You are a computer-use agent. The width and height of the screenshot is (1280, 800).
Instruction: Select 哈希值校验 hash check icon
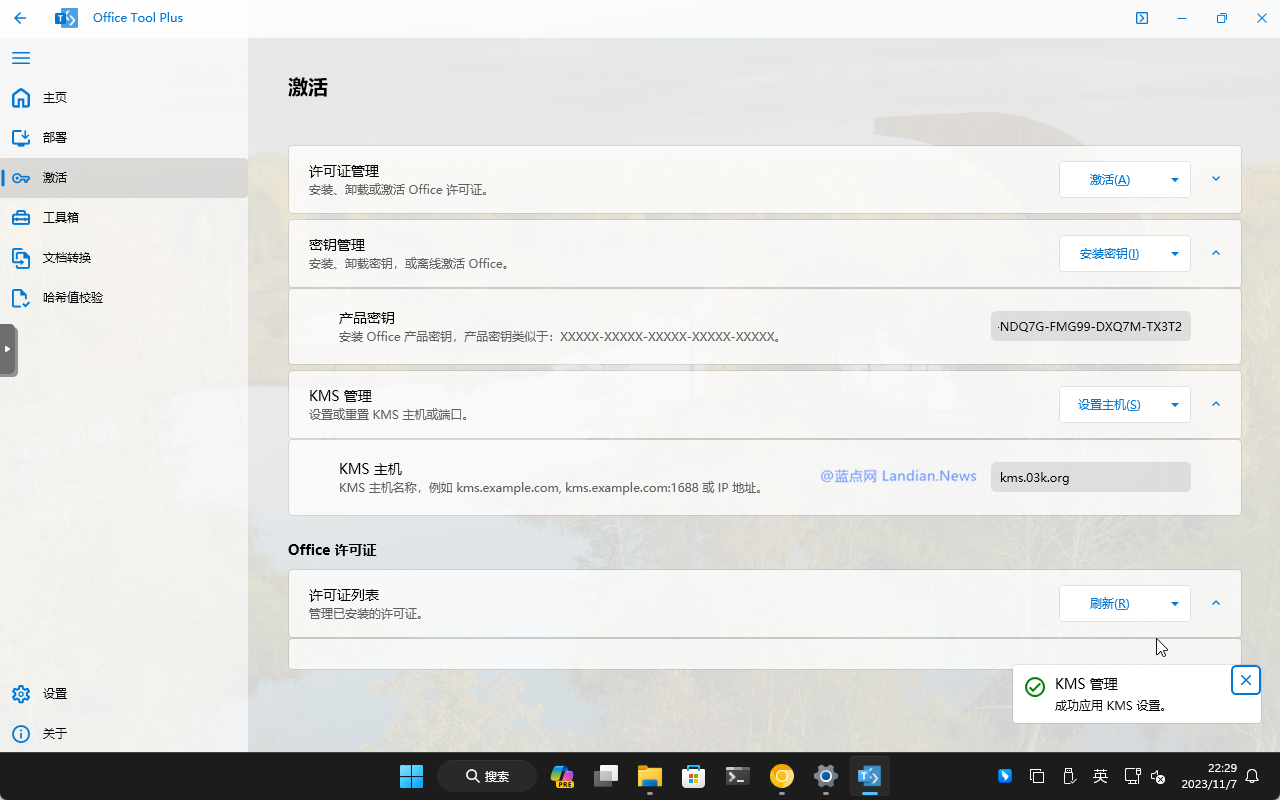[21, 298]
